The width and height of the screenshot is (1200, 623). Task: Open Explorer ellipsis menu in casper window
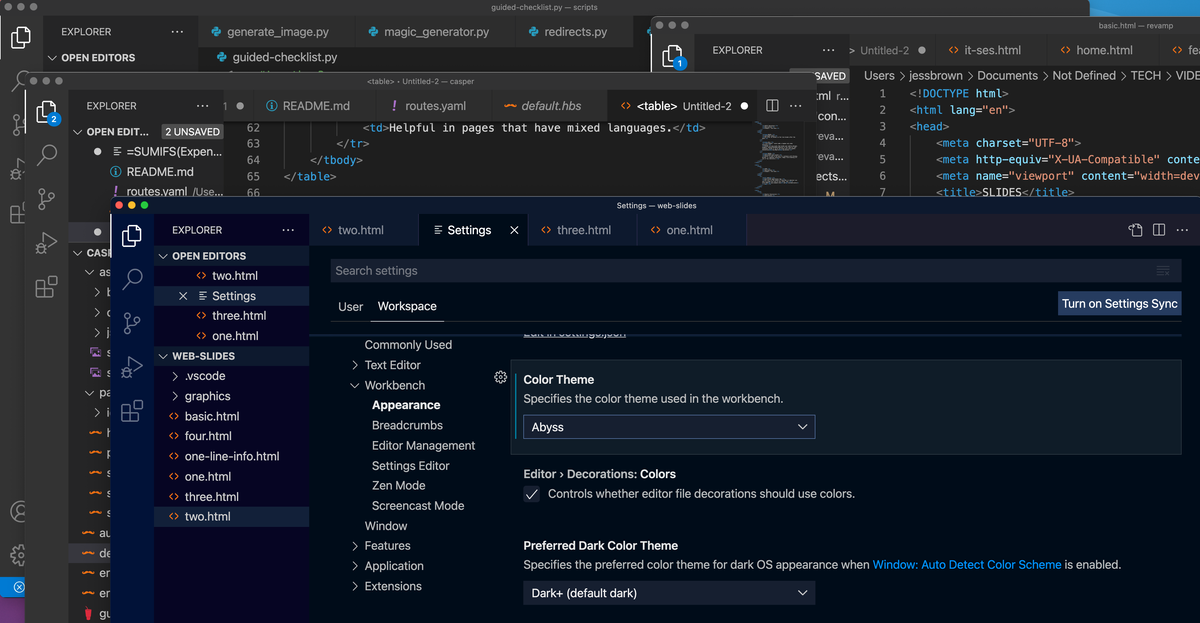point(203,106)
